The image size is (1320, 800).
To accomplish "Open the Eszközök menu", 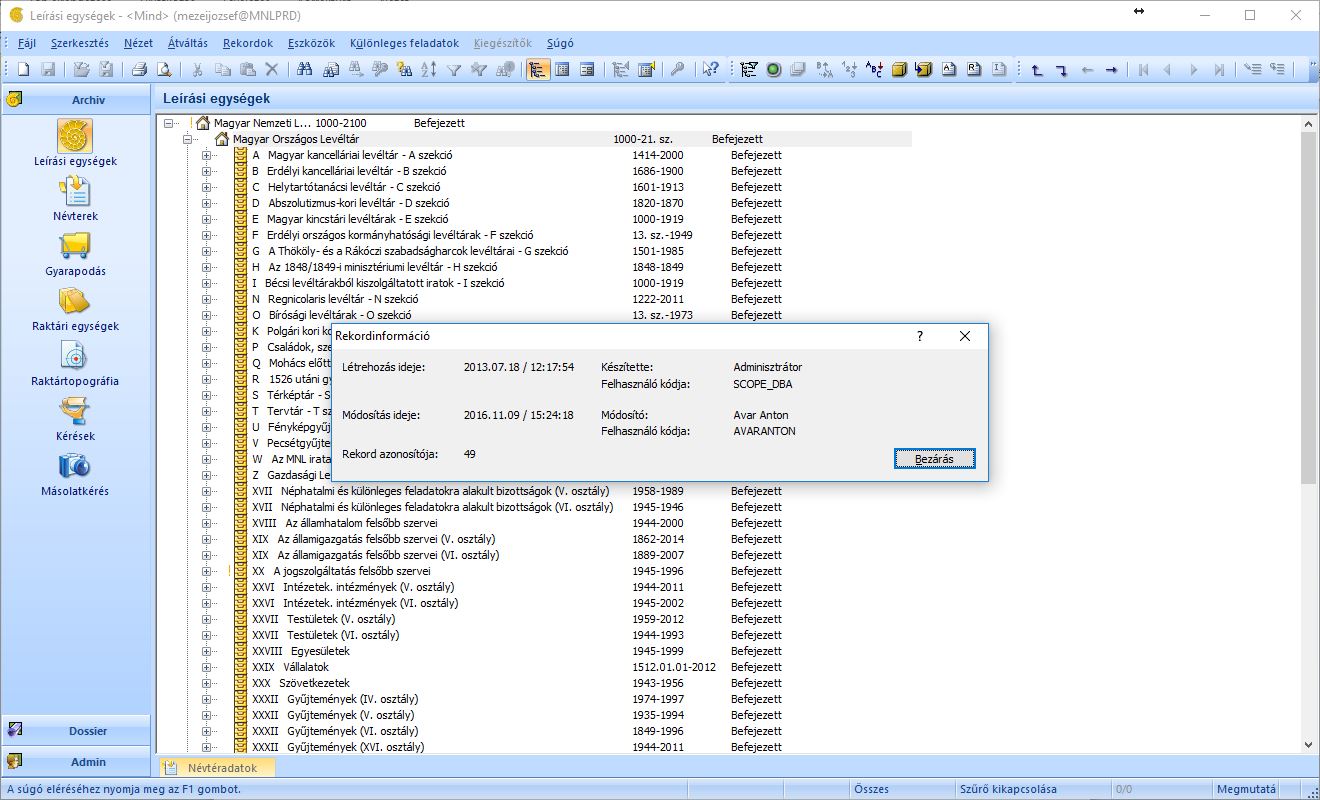I will point(311,43).
